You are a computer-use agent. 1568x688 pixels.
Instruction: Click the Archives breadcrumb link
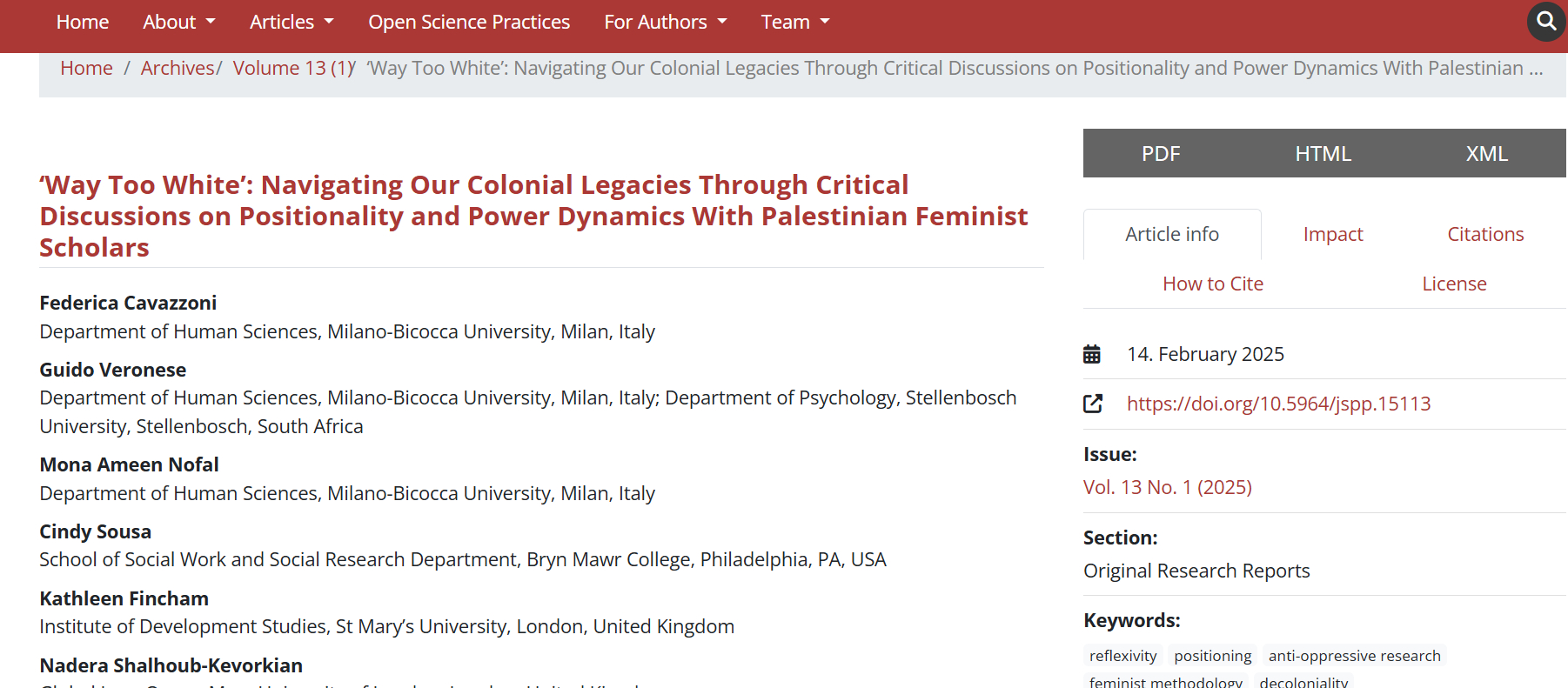178,68
